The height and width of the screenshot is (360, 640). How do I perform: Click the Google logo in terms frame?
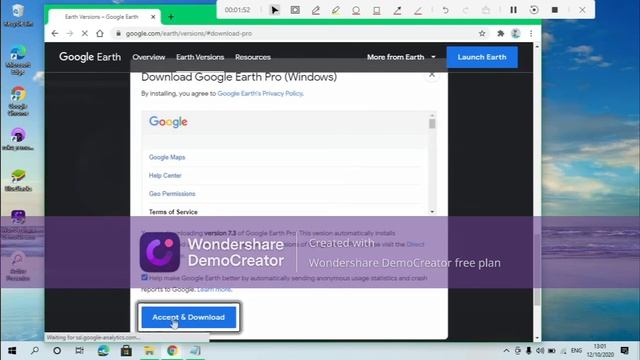(x=168, y=122)
